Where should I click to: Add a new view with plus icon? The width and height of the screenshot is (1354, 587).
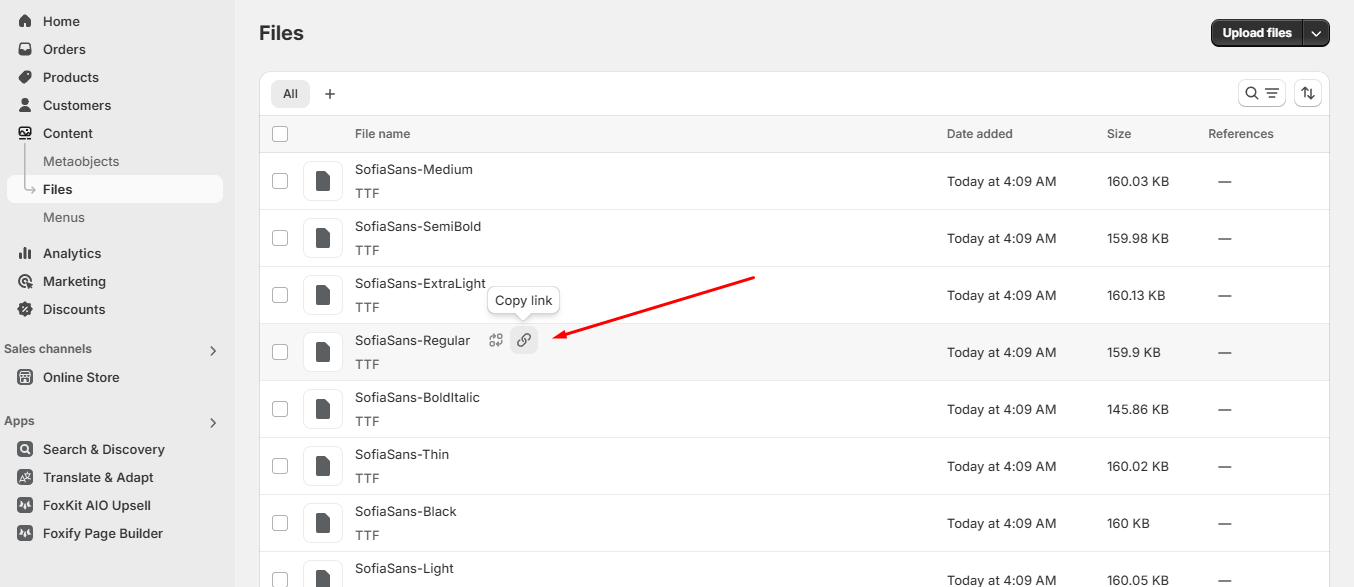330,94
